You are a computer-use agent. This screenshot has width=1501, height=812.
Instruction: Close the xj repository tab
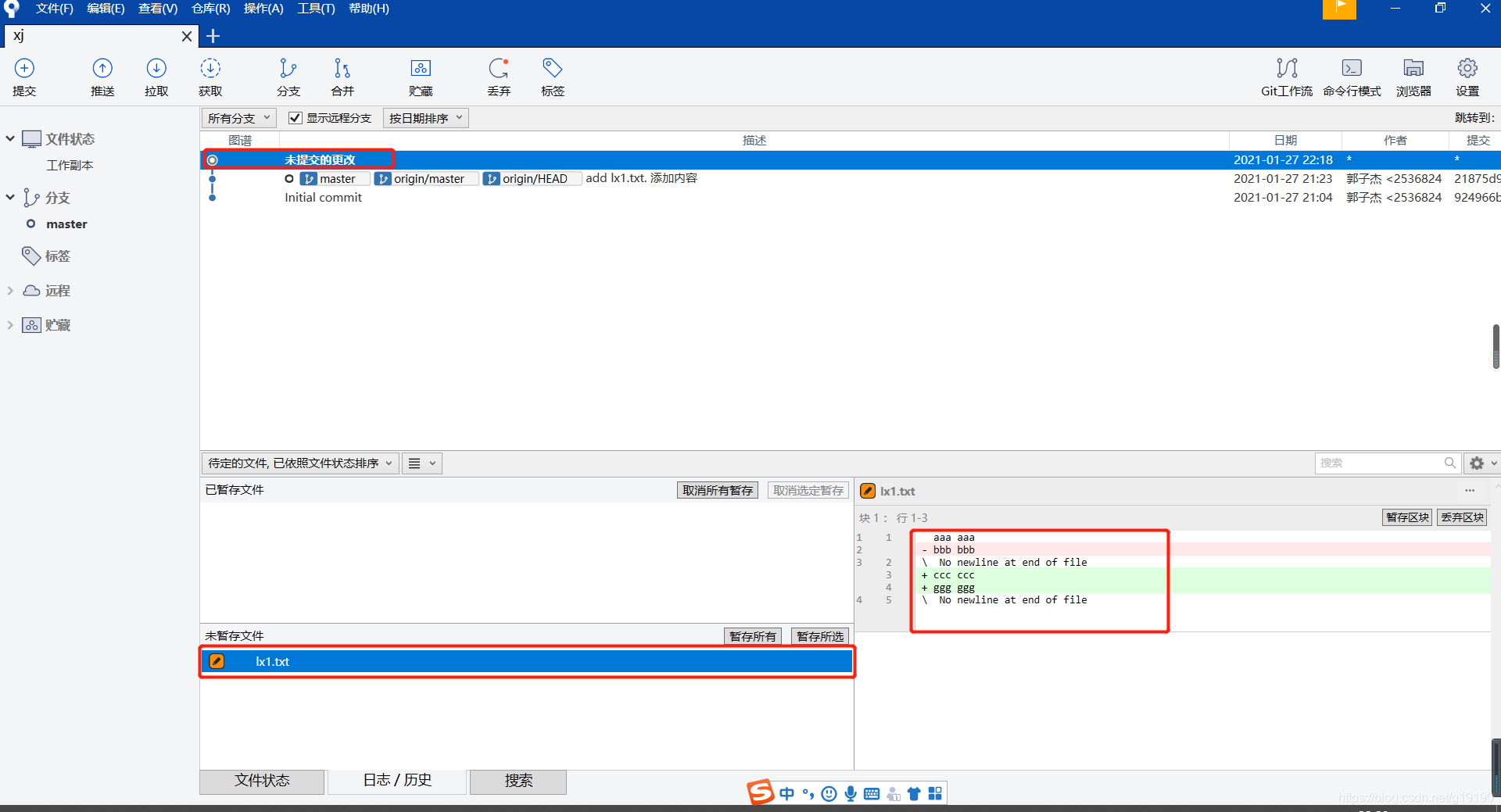pos(186,36)
